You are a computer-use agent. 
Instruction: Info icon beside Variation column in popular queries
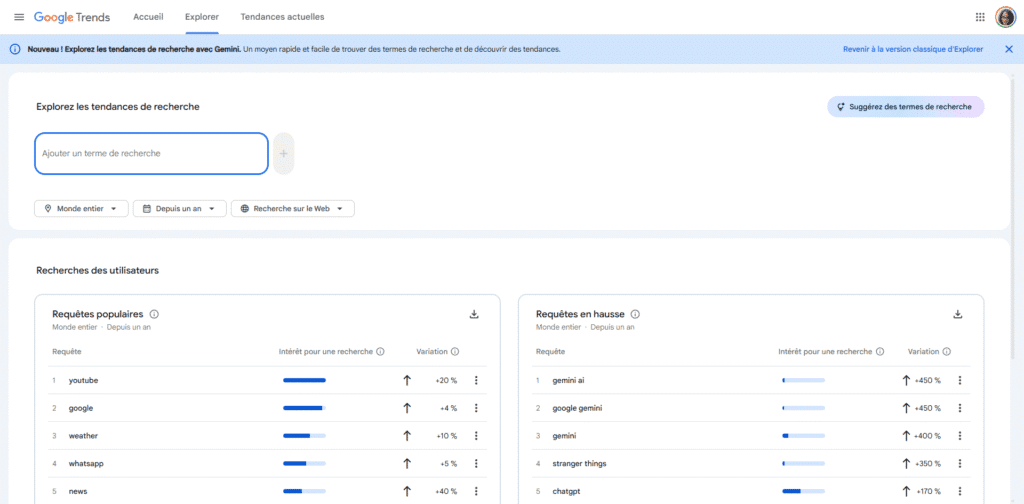click(x=455, y=351)
